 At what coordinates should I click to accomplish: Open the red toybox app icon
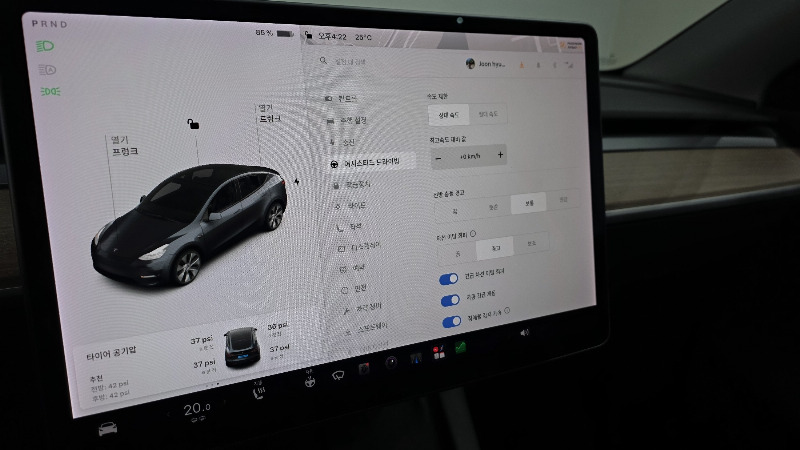438,352
